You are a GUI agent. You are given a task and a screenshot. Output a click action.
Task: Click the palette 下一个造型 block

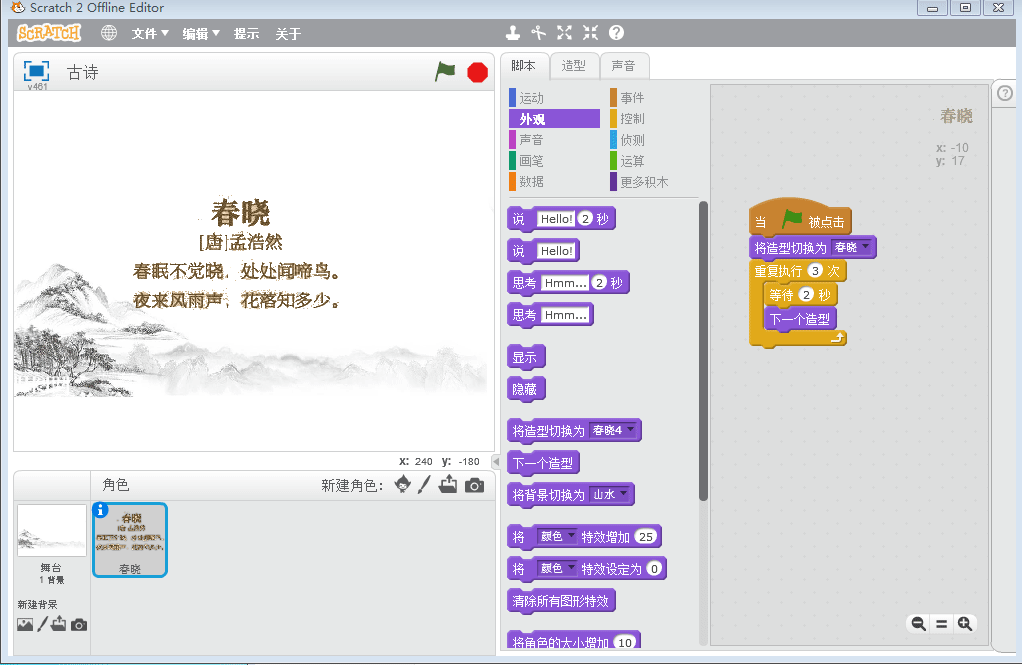[x=542, y=463]
